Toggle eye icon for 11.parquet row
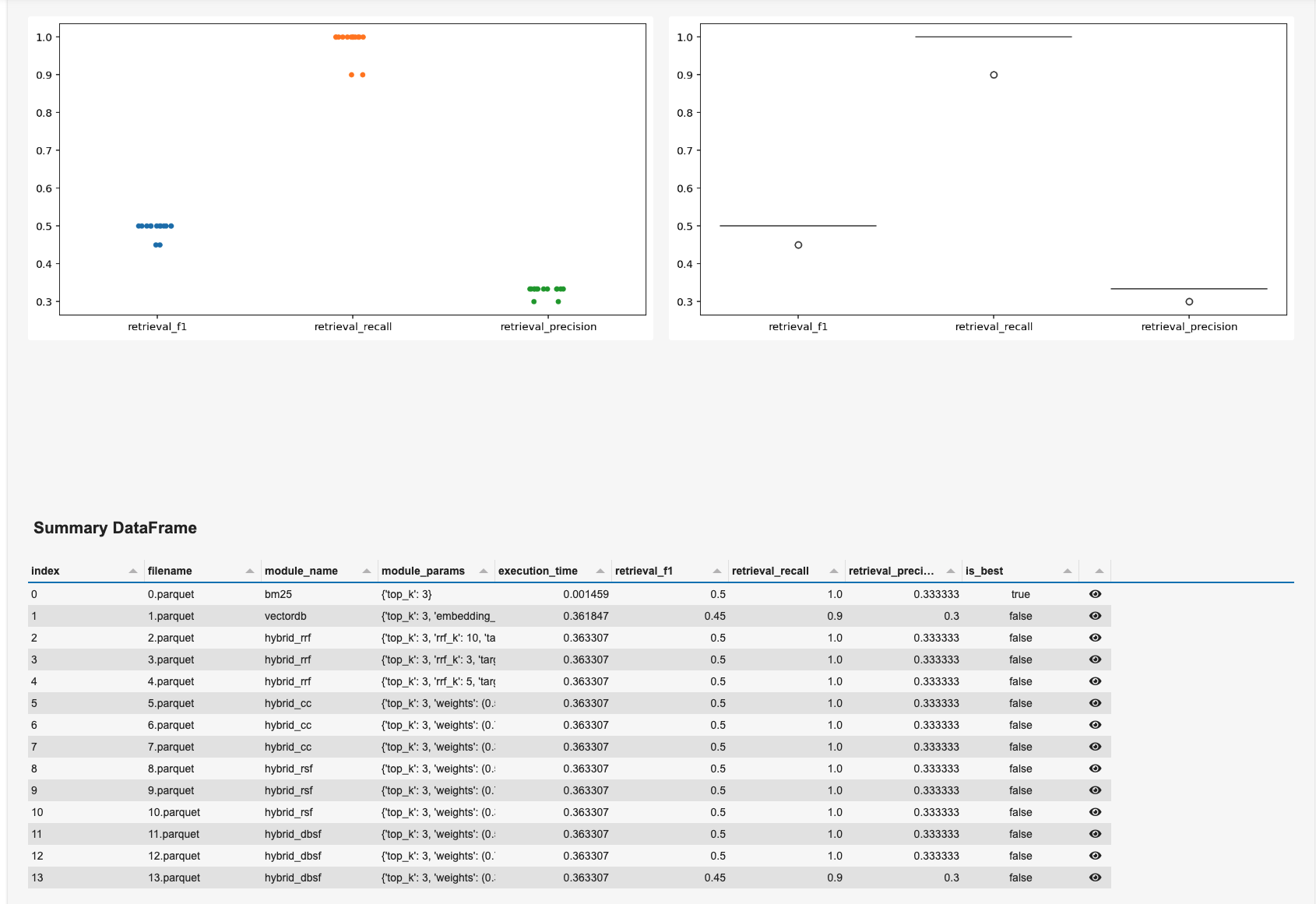This screenshot has width=1316, height=904. [x=1095, y=834]
